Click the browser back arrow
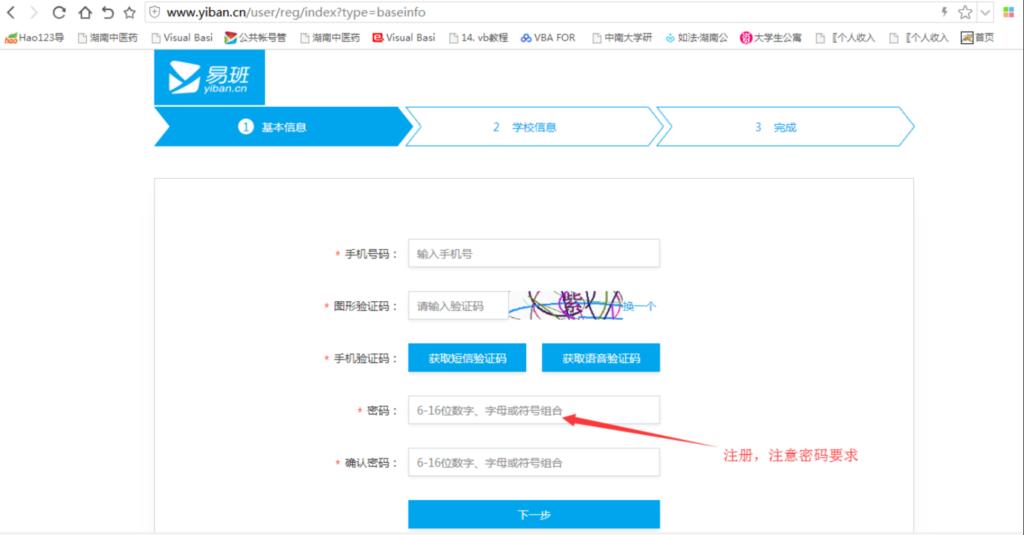 click(11, 13)
